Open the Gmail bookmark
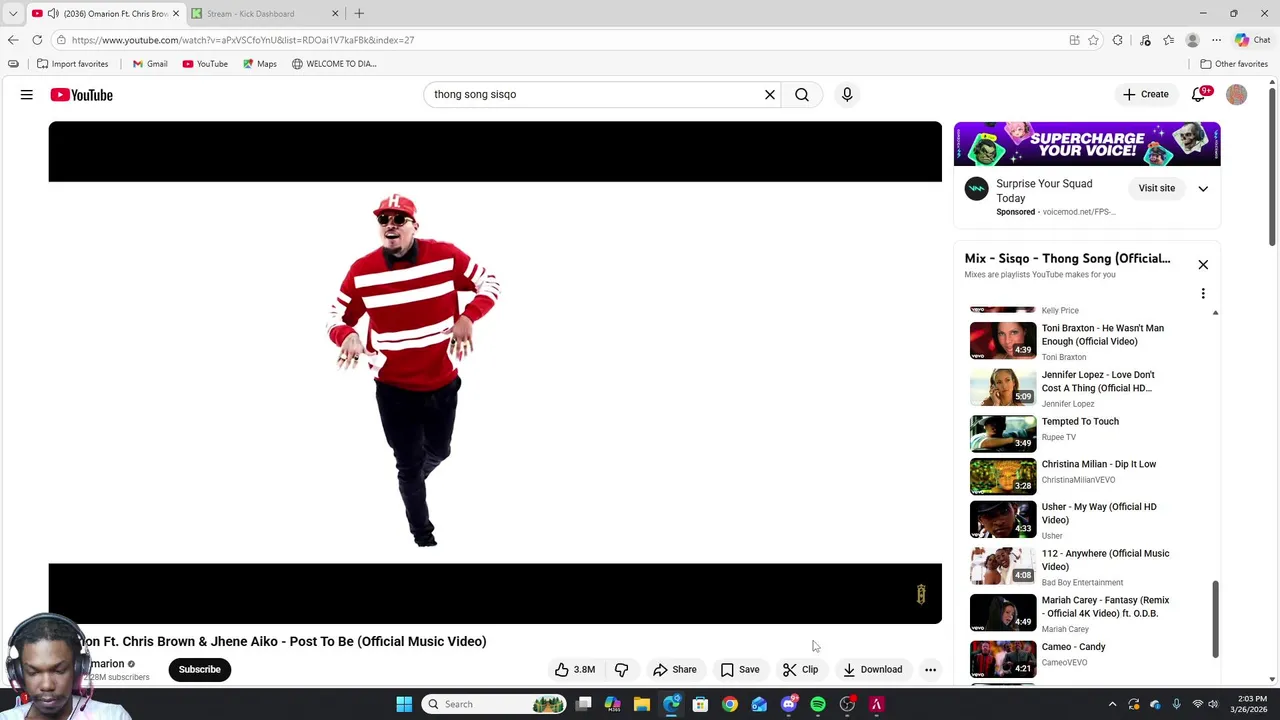The width and height of the screenshot is (1280, 720). pyautogui.click(x=150, y=64)
